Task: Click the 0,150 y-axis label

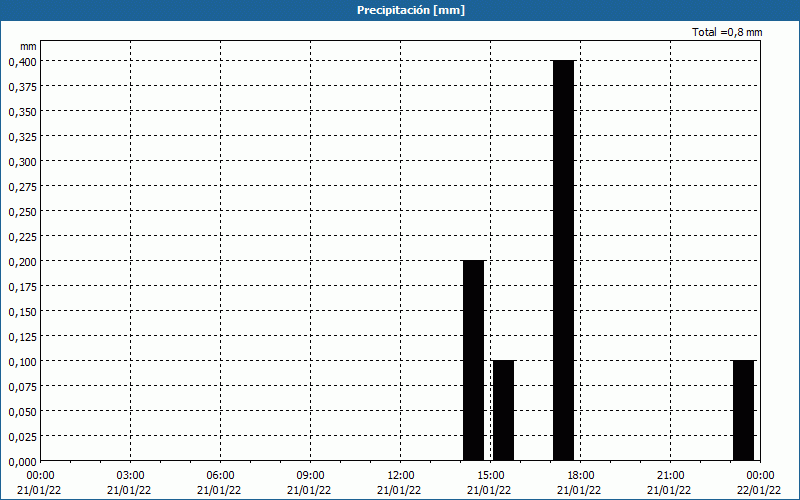Action: [22, 312]
